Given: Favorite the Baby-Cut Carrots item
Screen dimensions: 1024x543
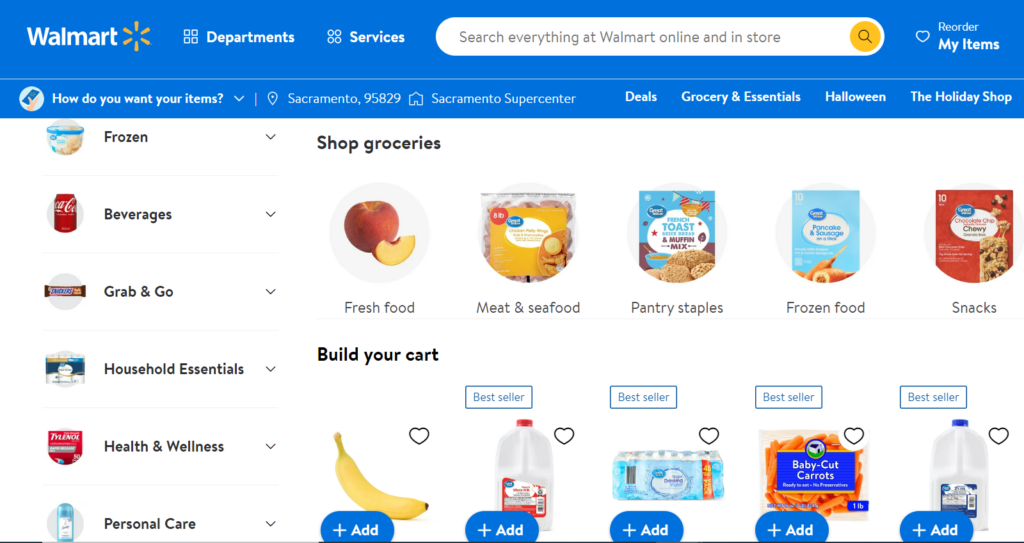Looking at the screenshot, I should click(854, 436).
